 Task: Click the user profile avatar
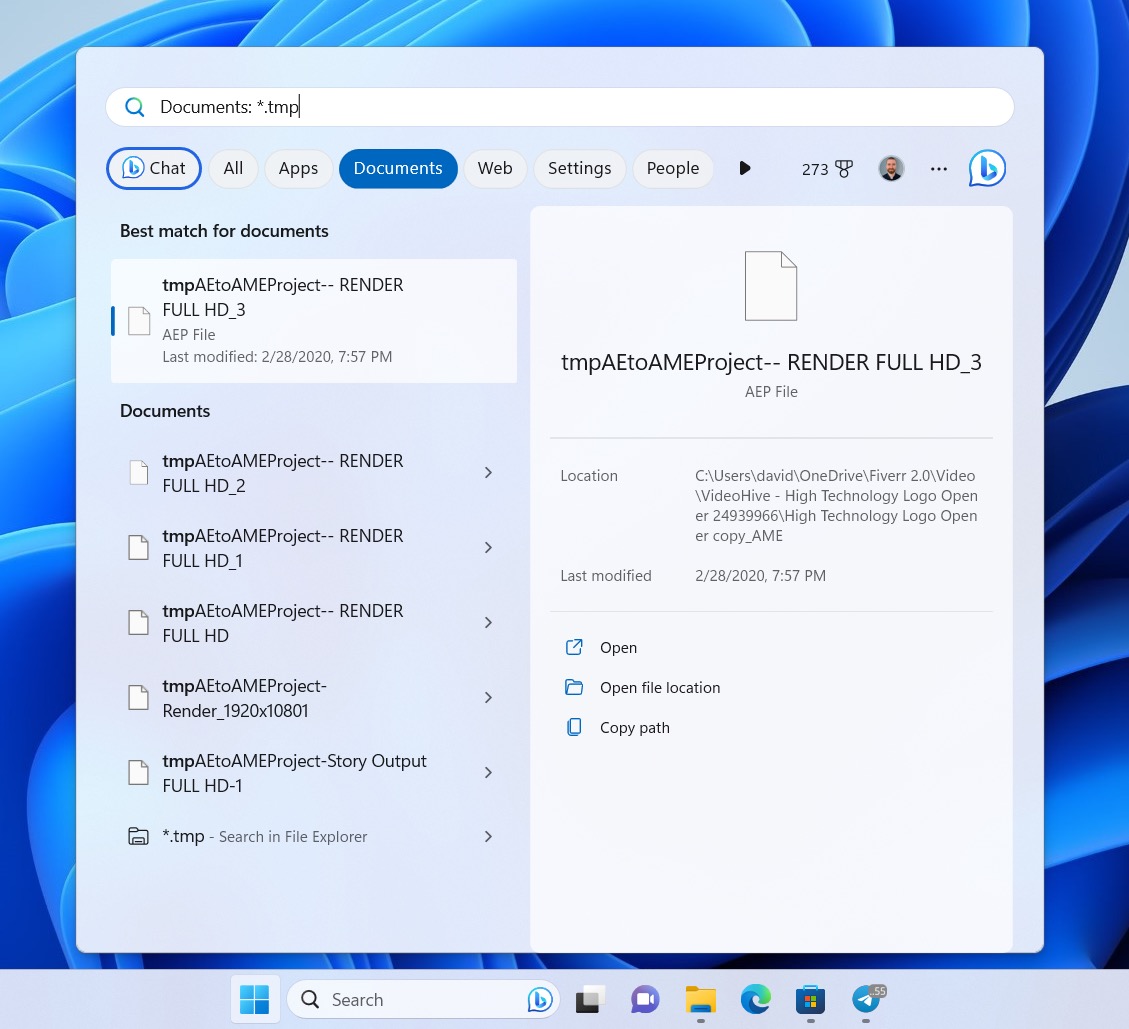tap(890, 168)
